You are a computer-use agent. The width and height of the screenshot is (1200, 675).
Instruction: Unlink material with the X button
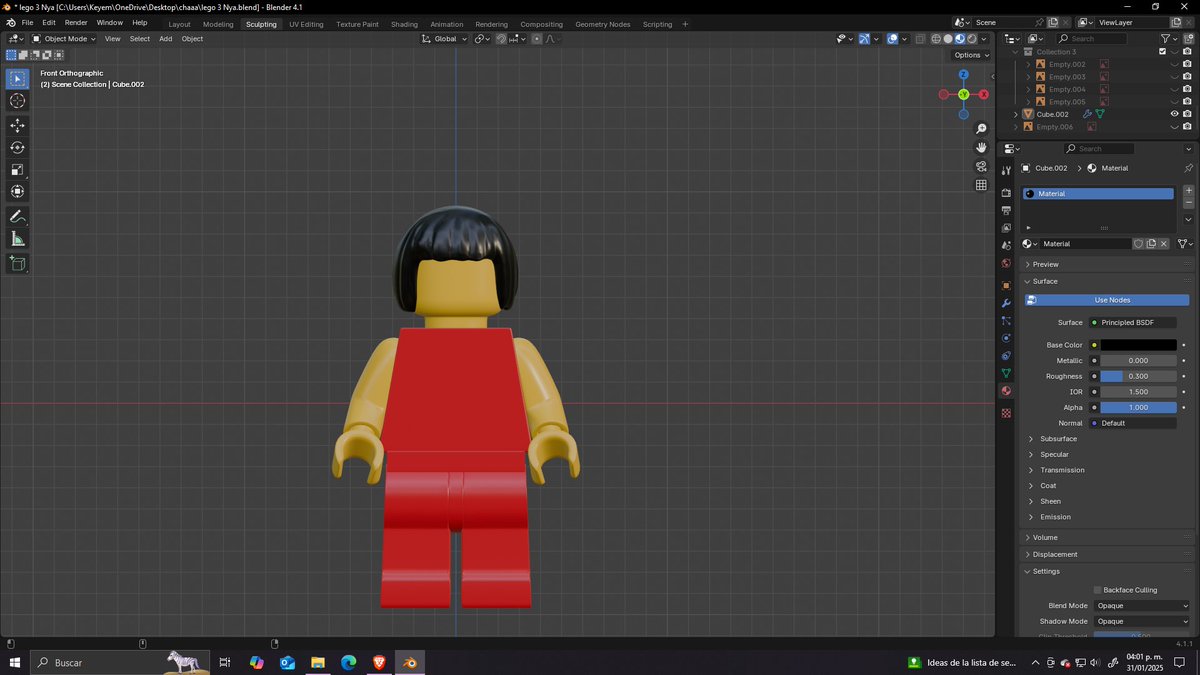(x=1164, y=244)
